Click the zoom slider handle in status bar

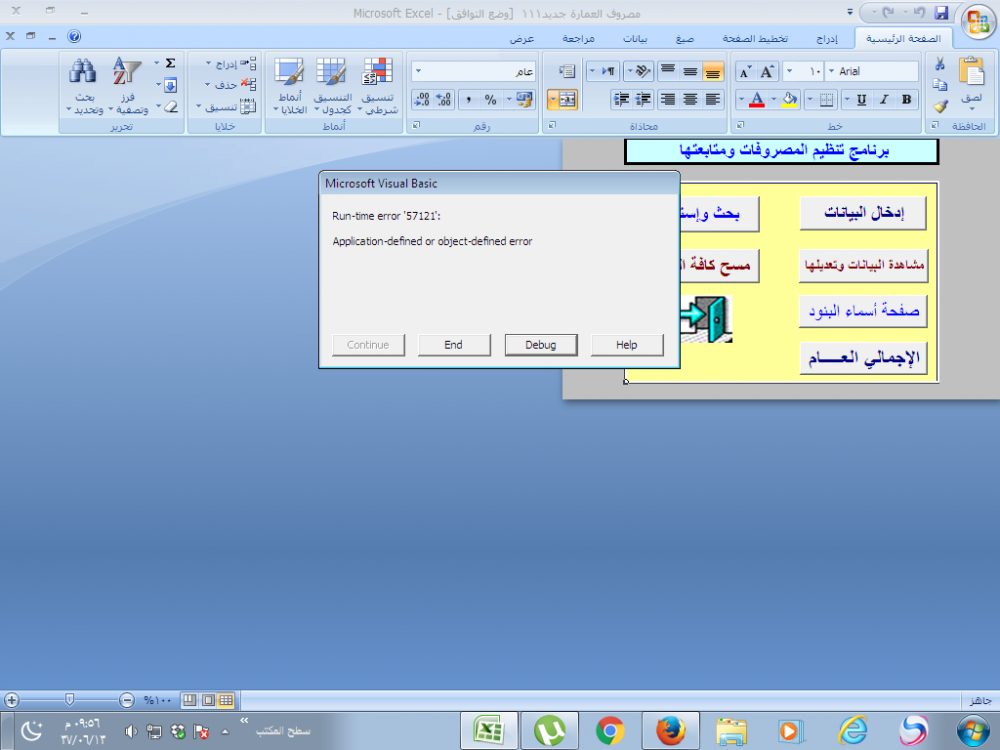point(70,700)
